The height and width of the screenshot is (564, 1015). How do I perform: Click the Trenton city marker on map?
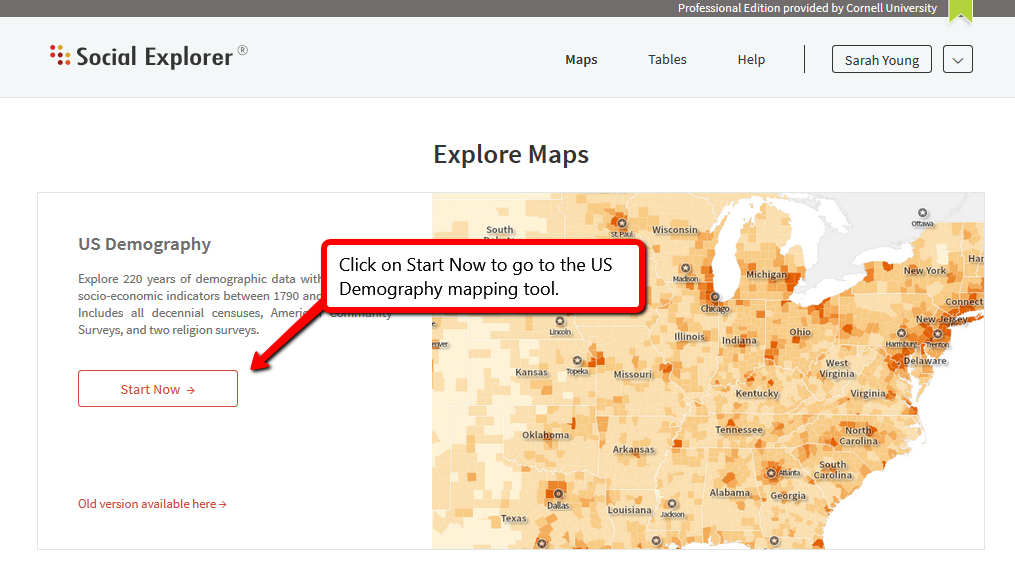coord(937,334)
